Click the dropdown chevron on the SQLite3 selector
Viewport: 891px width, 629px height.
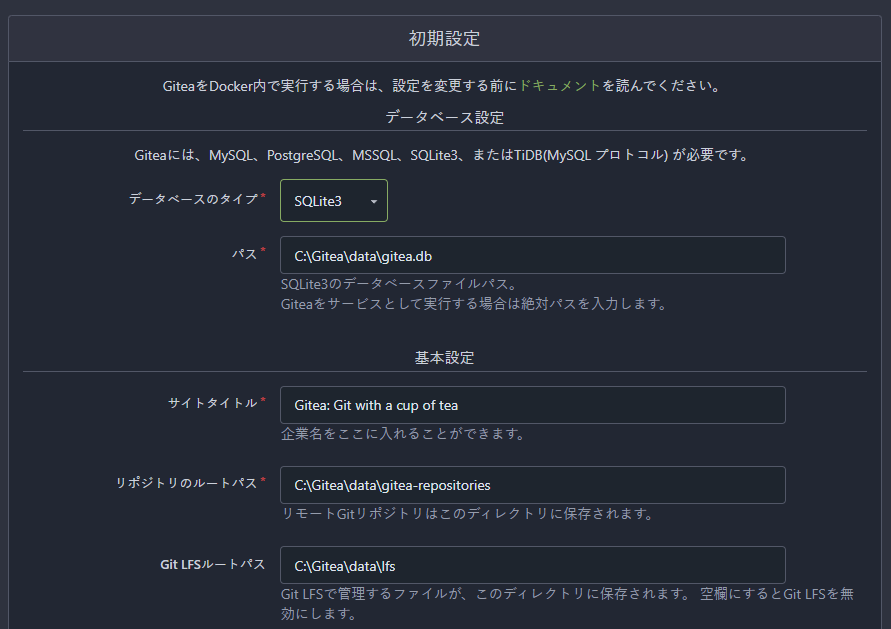(x=372, y=200)
